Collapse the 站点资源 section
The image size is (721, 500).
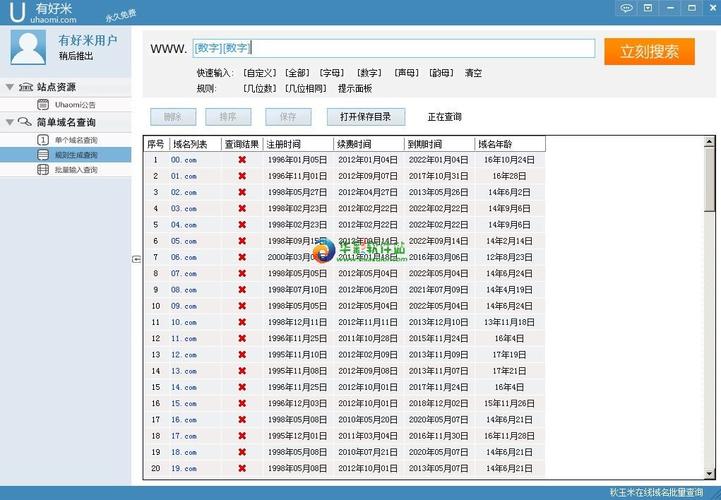[9, 87]
